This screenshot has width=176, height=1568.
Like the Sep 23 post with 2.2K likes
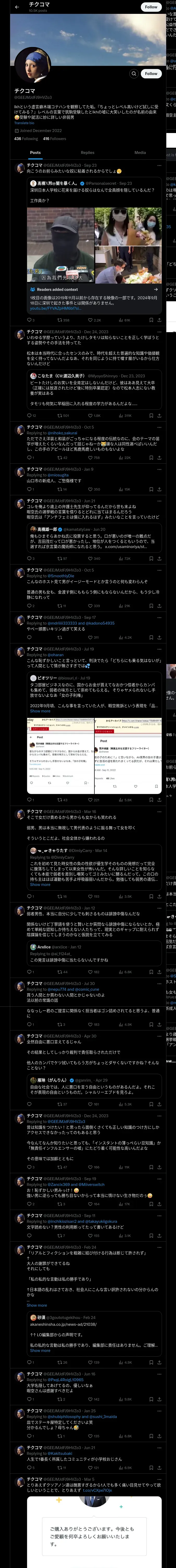(x=94, y=320)
